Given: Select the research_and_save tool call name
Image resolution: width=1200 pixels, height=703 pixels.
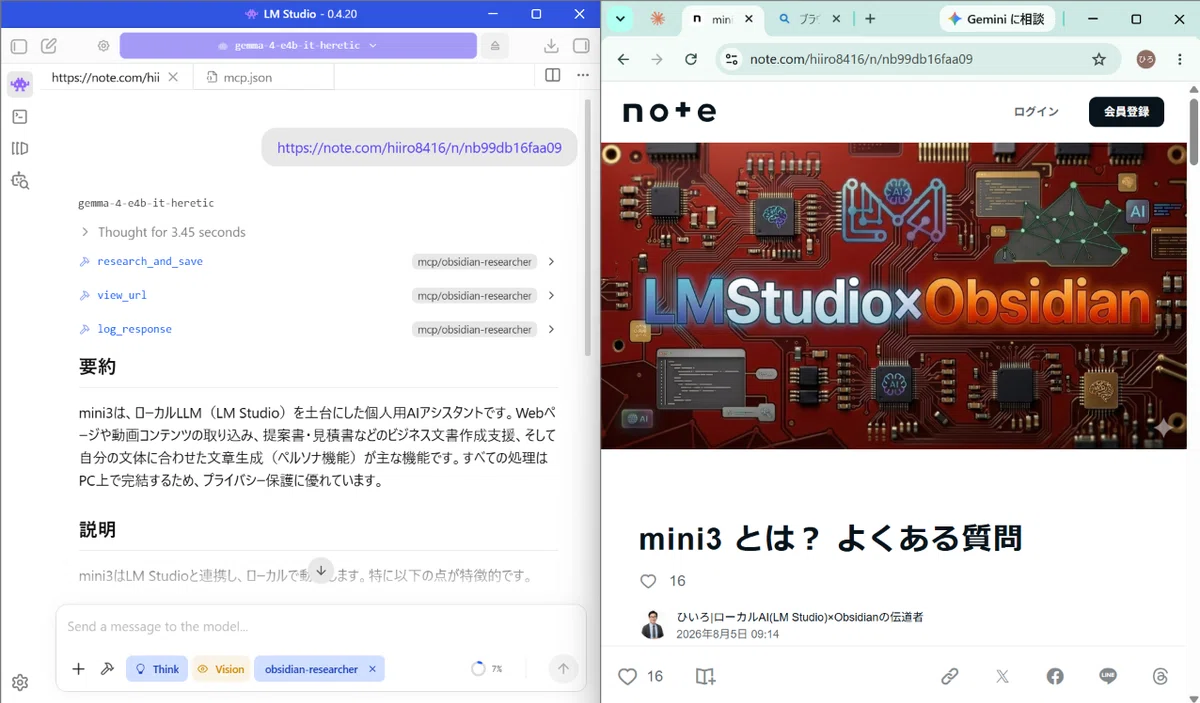Looking at the screenshot, I should click(x=150, y=262).
